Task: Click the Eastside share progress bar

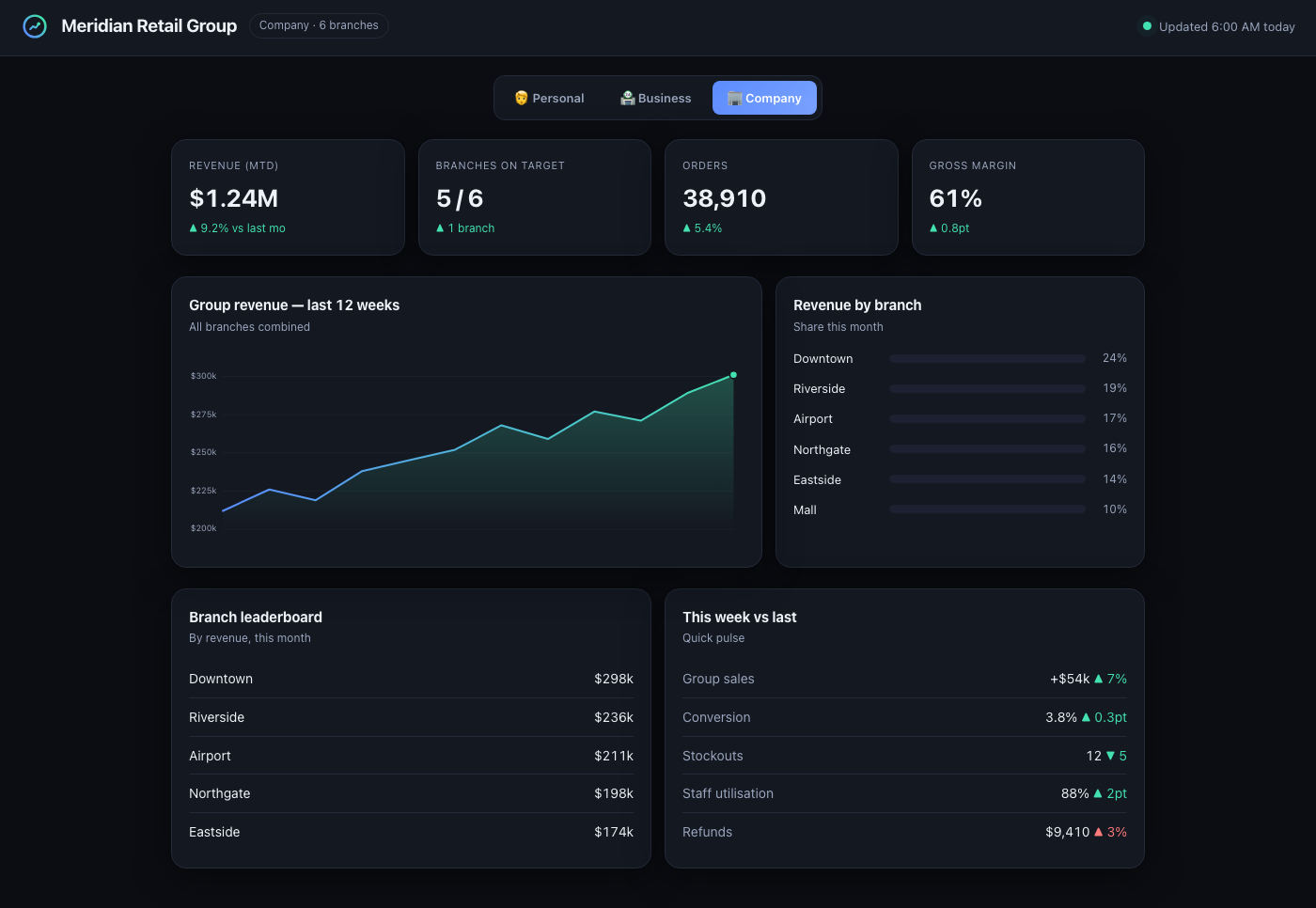Action: point(987,479)
